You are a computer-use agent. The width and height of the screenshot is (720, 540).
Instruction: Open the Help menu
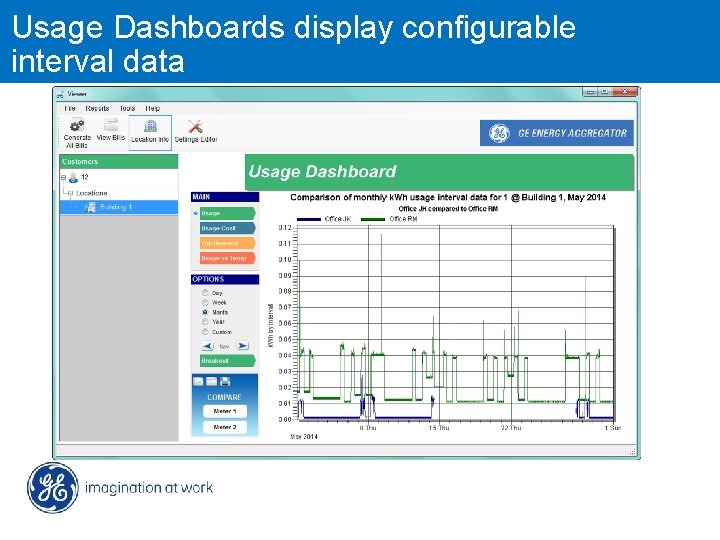click(x=152, y=108)
